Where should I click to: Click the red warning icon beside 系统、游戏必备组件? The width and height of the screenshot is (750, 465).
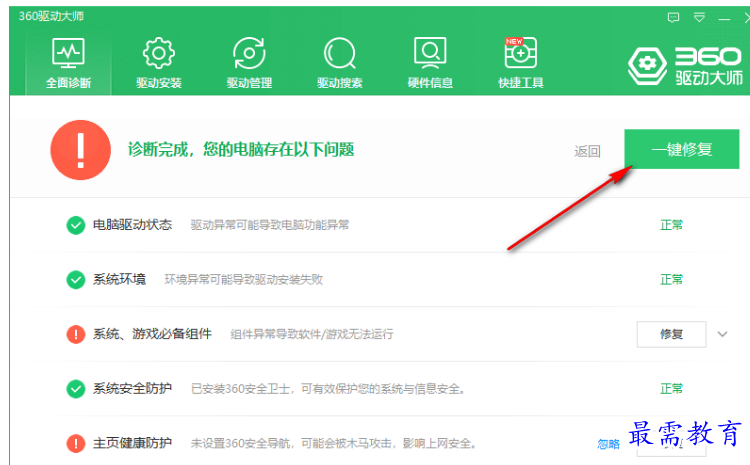(x=76, y=334)
